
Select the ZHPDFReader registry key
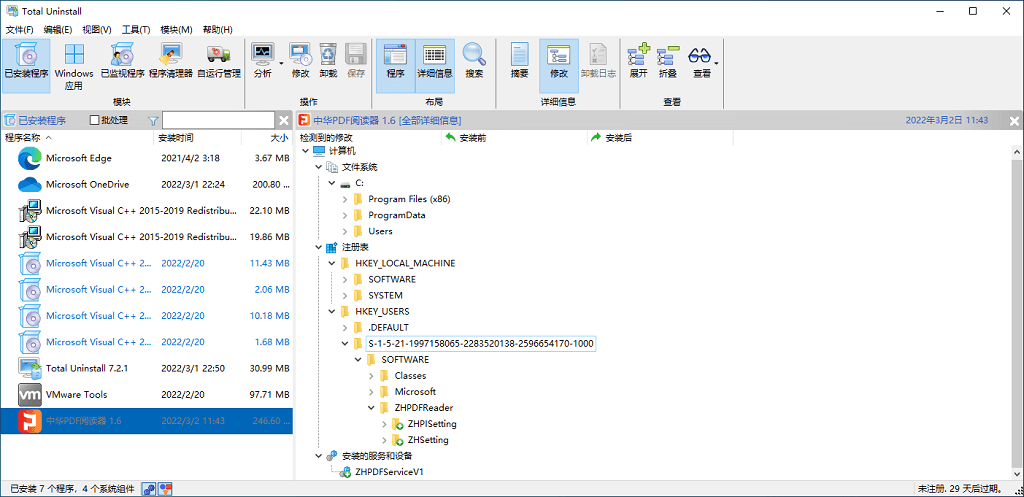coord(424,408)
